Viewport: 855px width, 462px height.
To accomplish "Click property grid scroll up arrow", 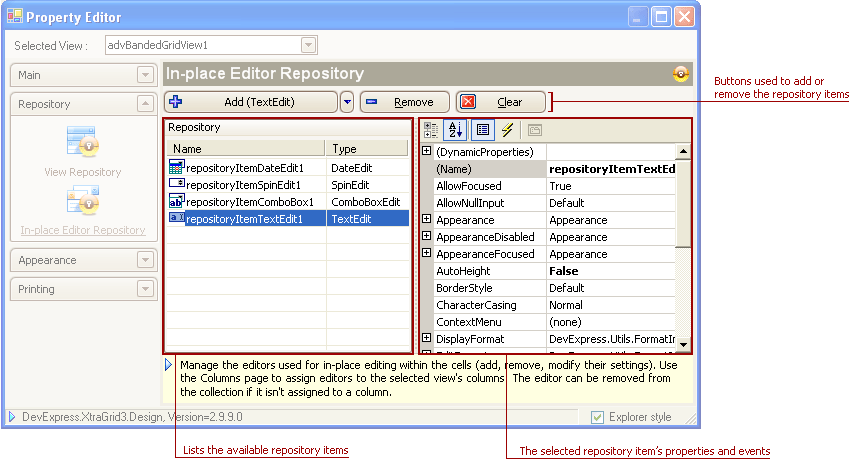I will [683, 151].
